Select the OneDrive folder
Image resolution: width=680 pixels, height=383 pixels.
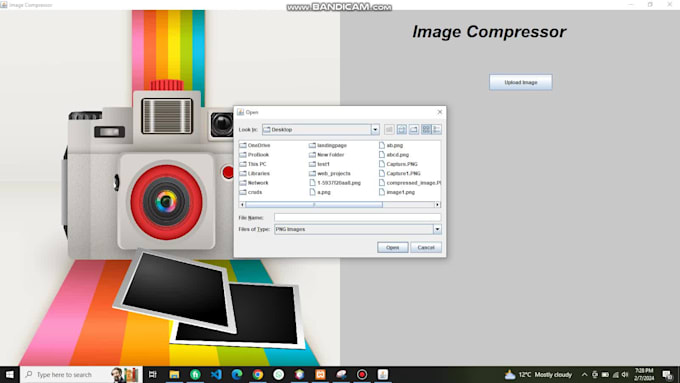coord(255,145)
